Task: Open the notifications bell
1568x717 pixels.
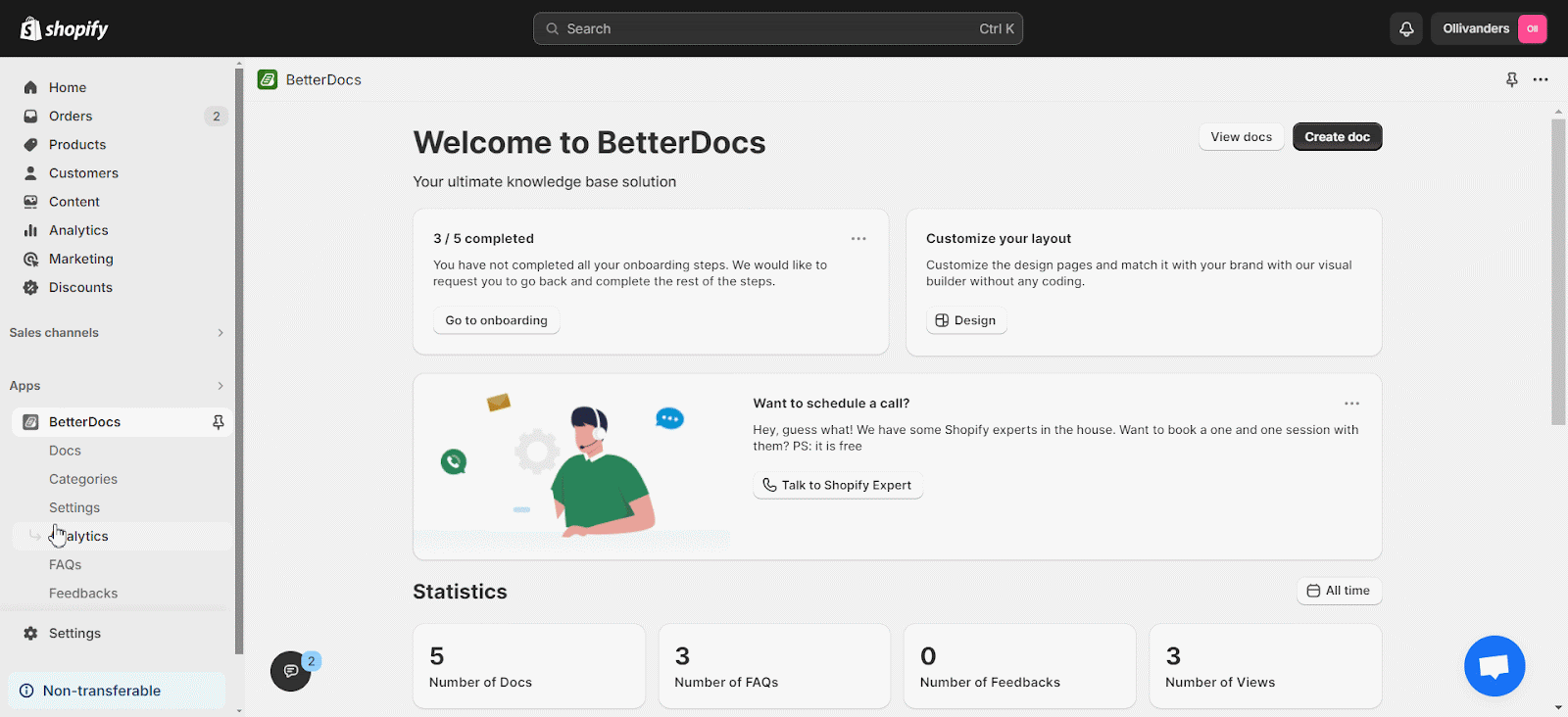Action: click(x=1406, y=28)
